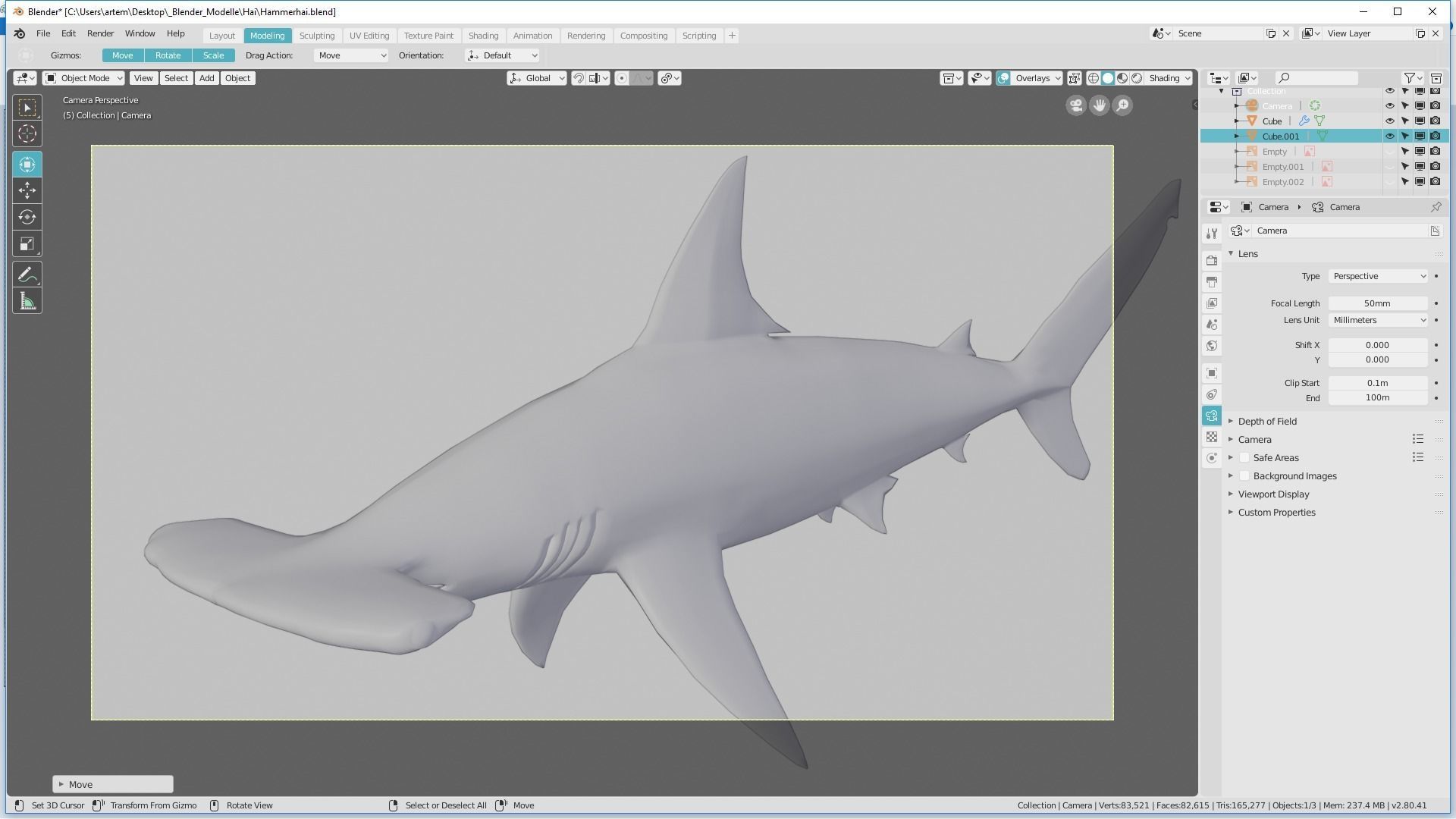The height and width of the screenshot is (819, 1456).
Task: Open the Output properties tab
Action: point(1212,281)
